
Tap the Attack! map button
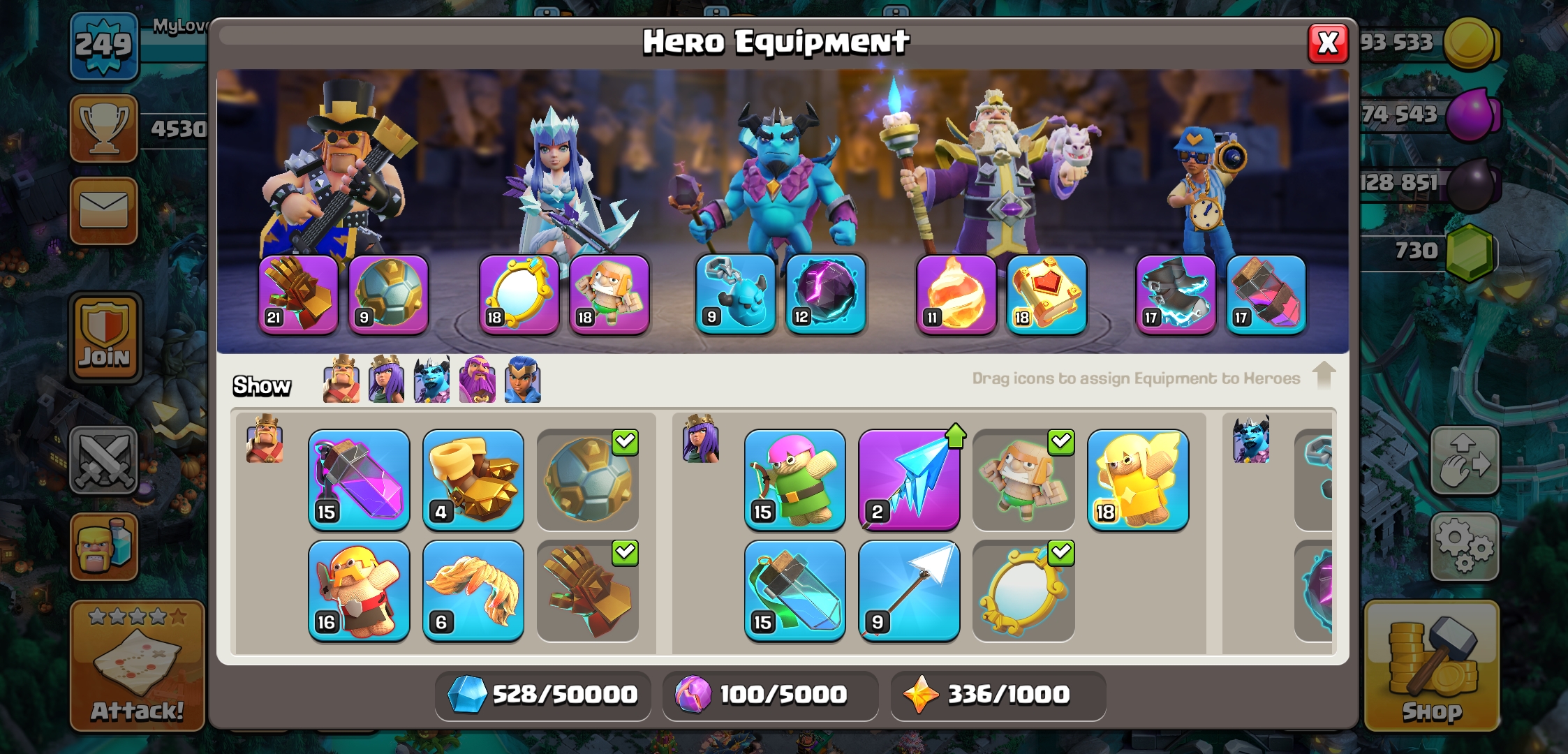coord(138,665)
